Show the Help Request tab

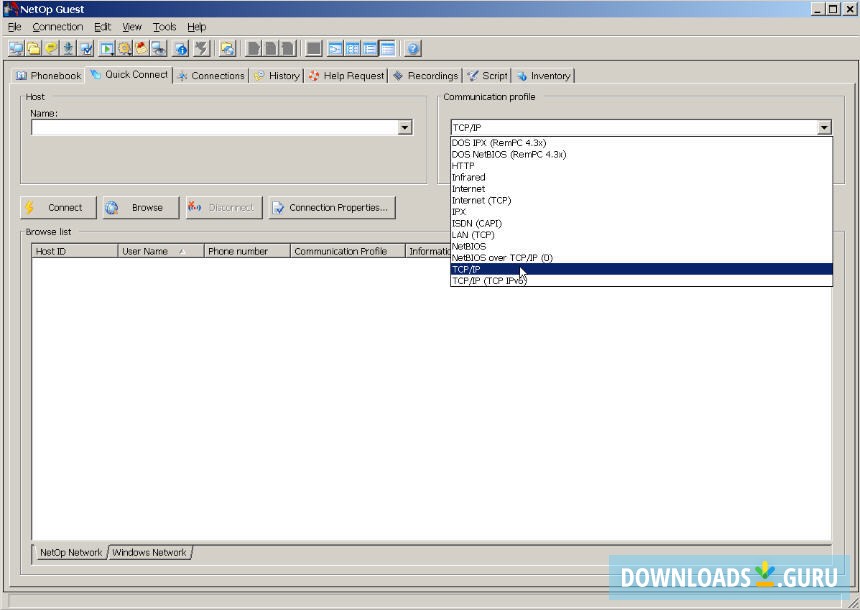coord(346,76)
